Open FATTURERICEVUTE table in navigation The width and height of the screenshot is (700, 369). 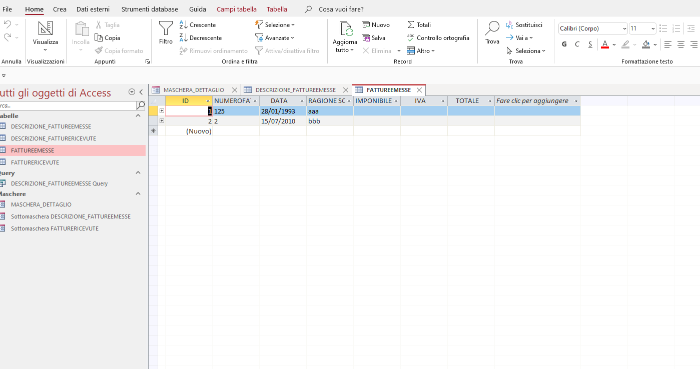click(35, 162)
